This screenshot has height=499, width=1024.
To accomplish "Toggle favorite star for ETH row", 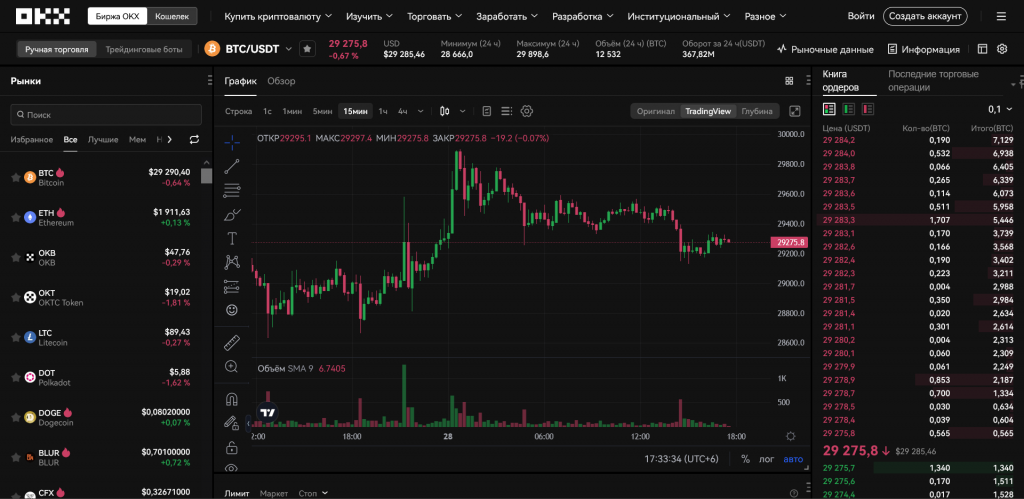I will pyautogui.click(x=16, y=217).
